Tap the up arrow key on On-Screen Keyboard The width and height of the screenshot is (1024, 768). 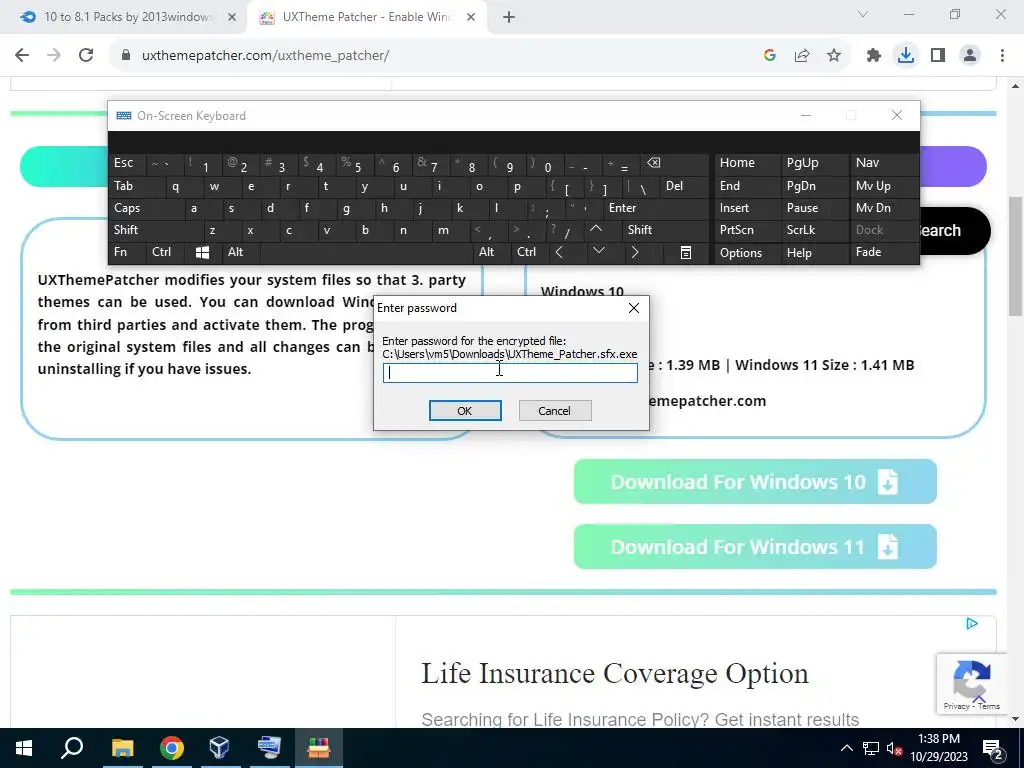point(596,230)
